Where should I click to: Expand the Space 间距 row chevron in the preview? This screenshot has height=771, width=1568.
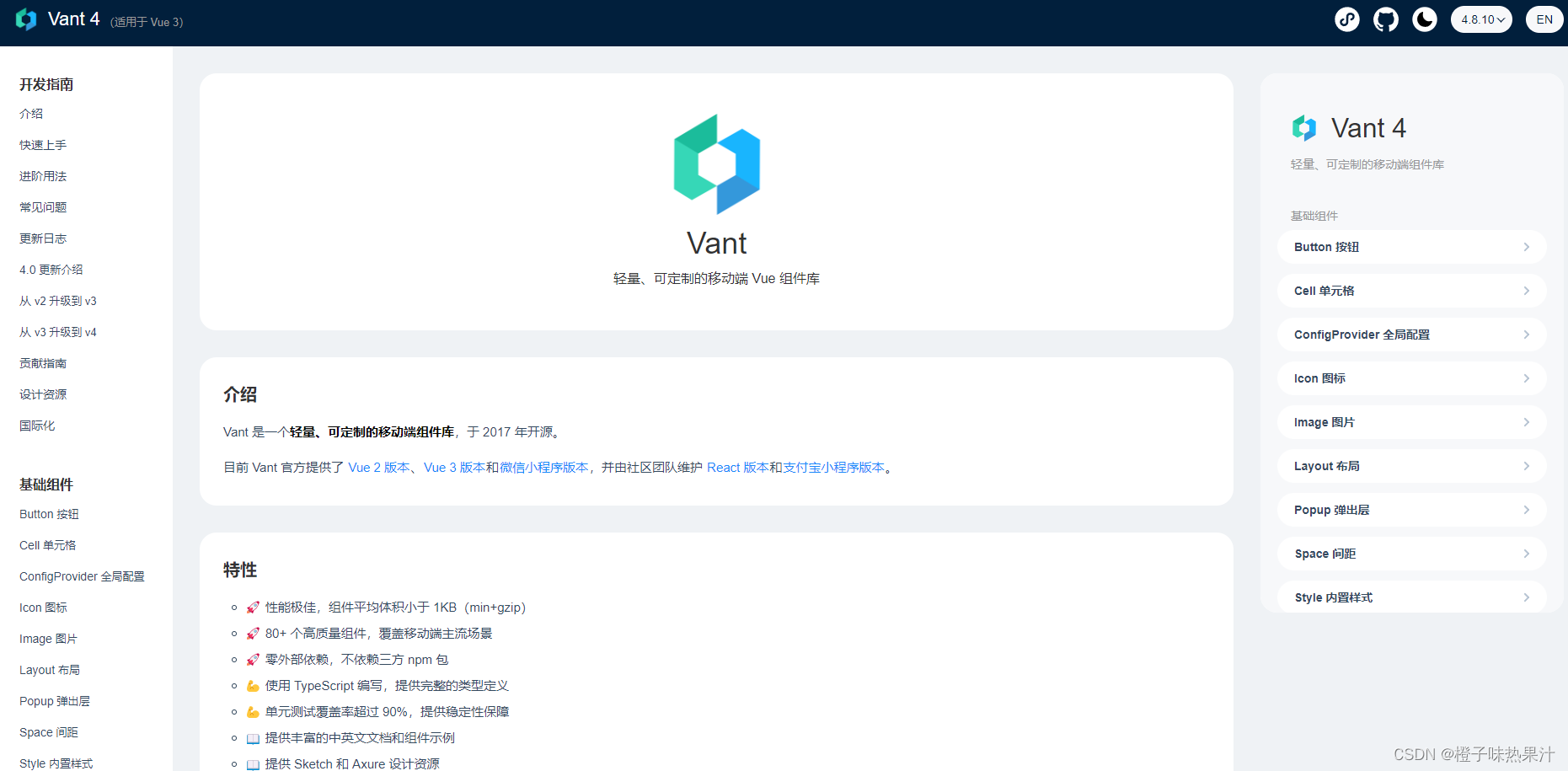pyautogui.click(x=1526, y=554)
